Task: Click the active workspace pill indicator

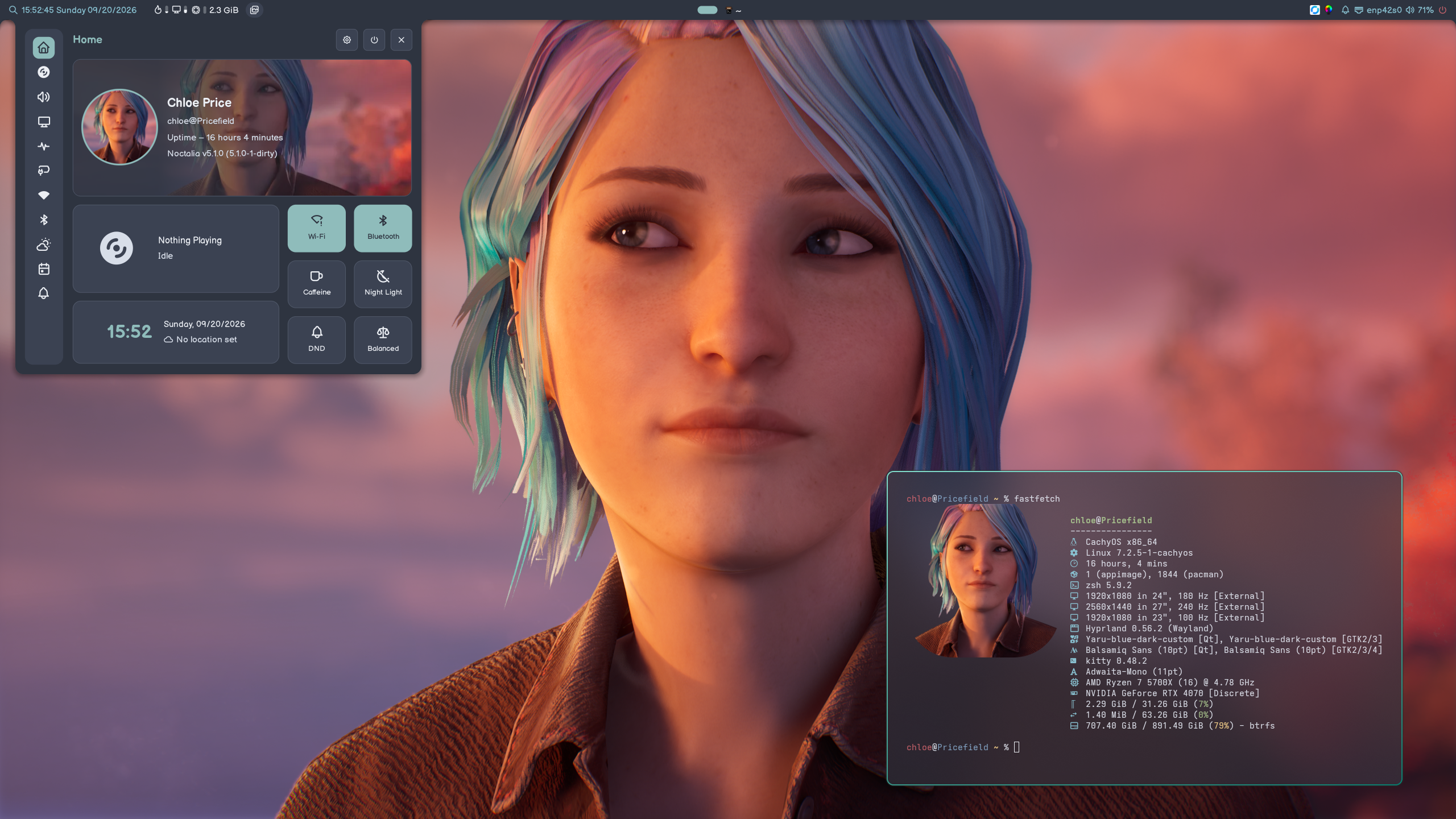Action: 708,10
